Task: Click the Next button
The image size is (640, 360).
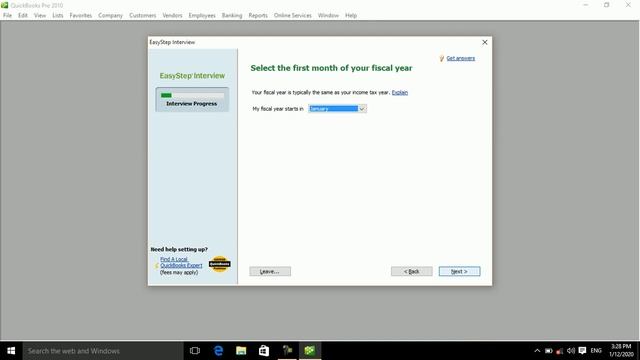Action: 459,271
